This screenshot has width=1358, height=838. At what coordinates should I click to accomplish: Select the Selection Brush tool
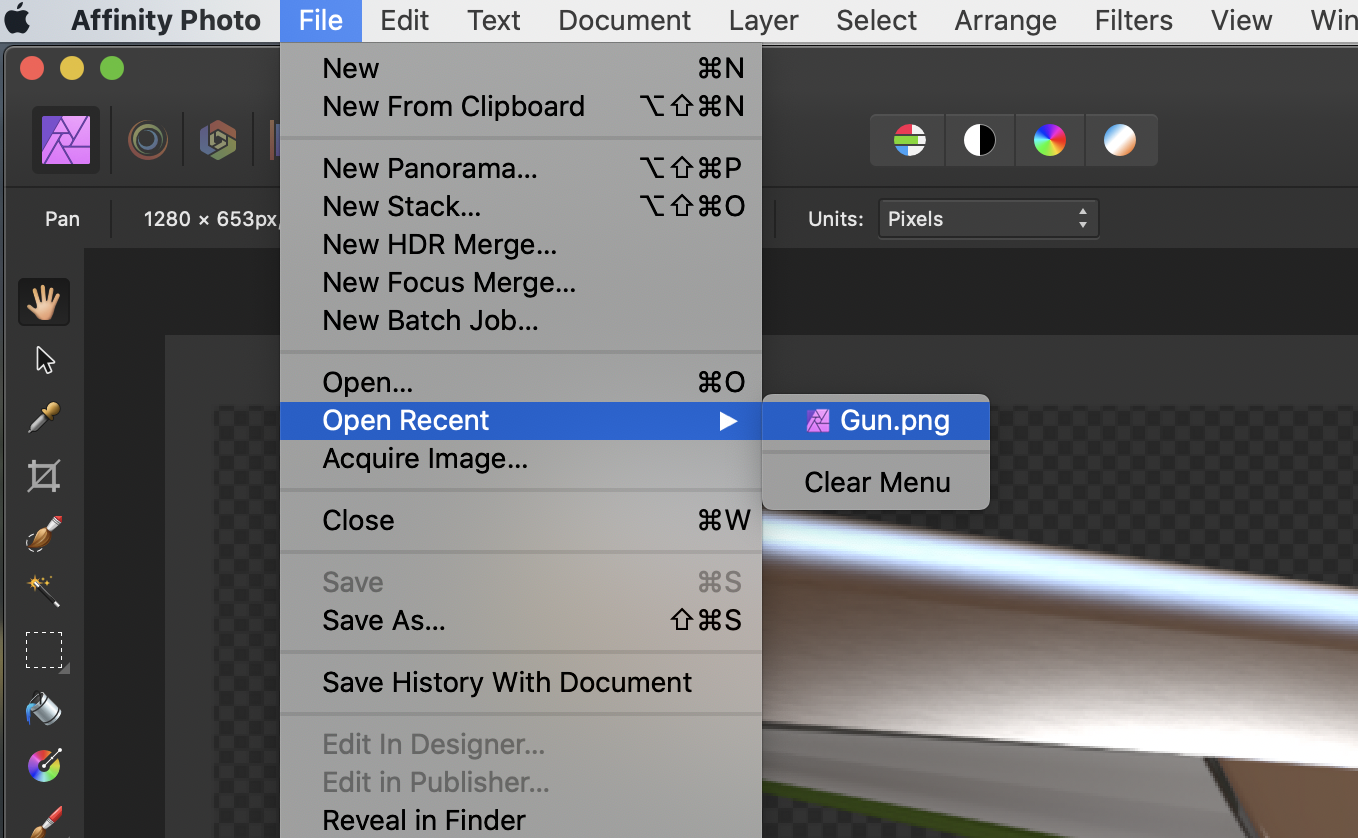pos(44,534)
